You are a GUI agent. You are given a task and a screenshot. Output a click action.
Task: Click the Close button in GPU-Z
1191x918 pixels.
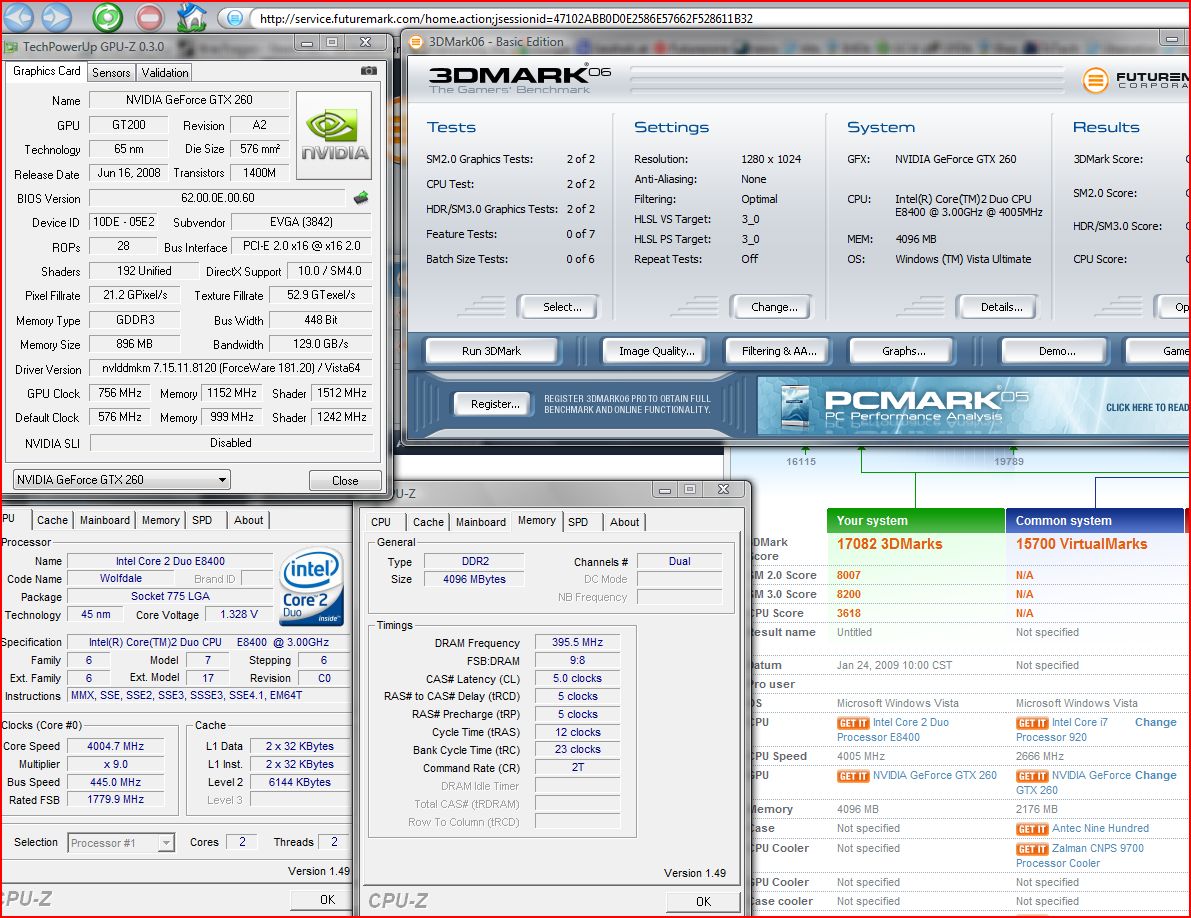[x=345, y=481]
